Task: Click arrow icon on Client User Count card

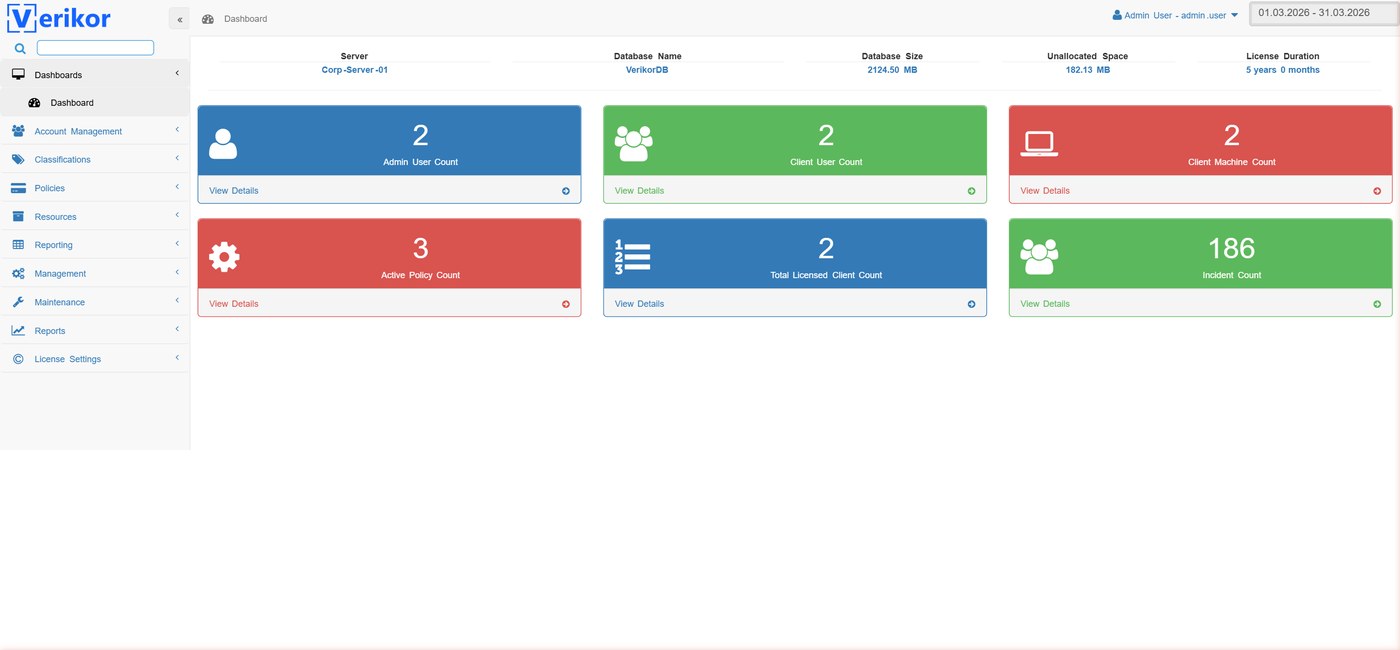Action: coord(971,191)
